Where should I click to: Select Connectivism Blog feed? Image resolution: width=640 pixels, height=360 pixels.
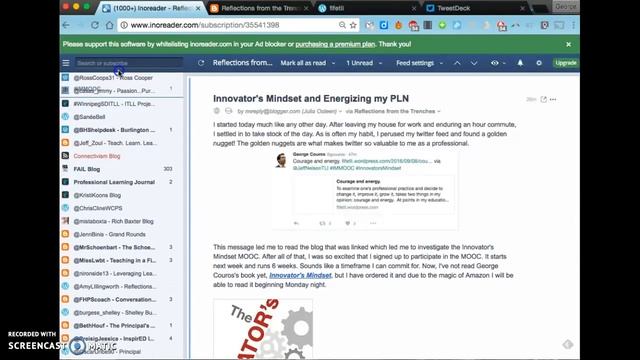click(97, 156)
